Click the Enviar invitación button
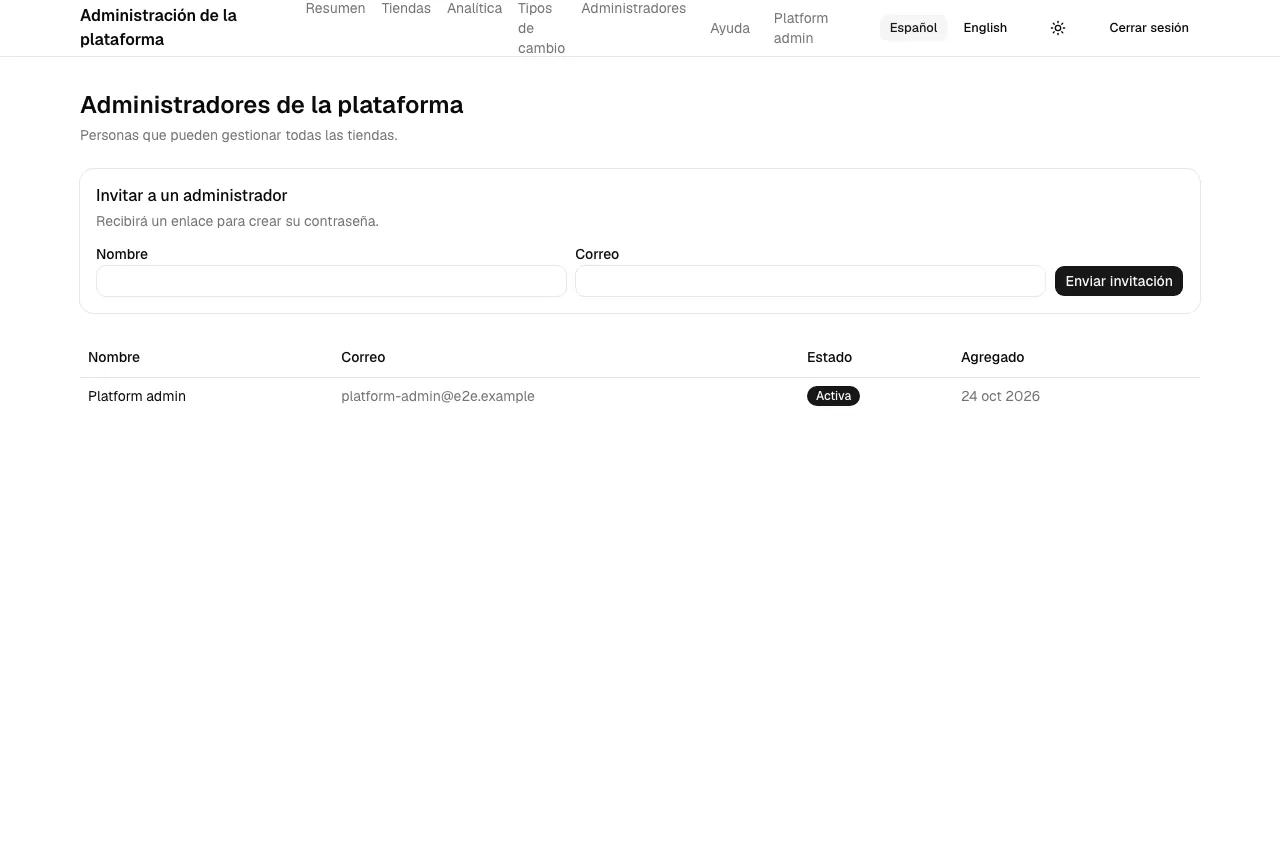Screen dimensions: 1280x860 click(1119, 281)
